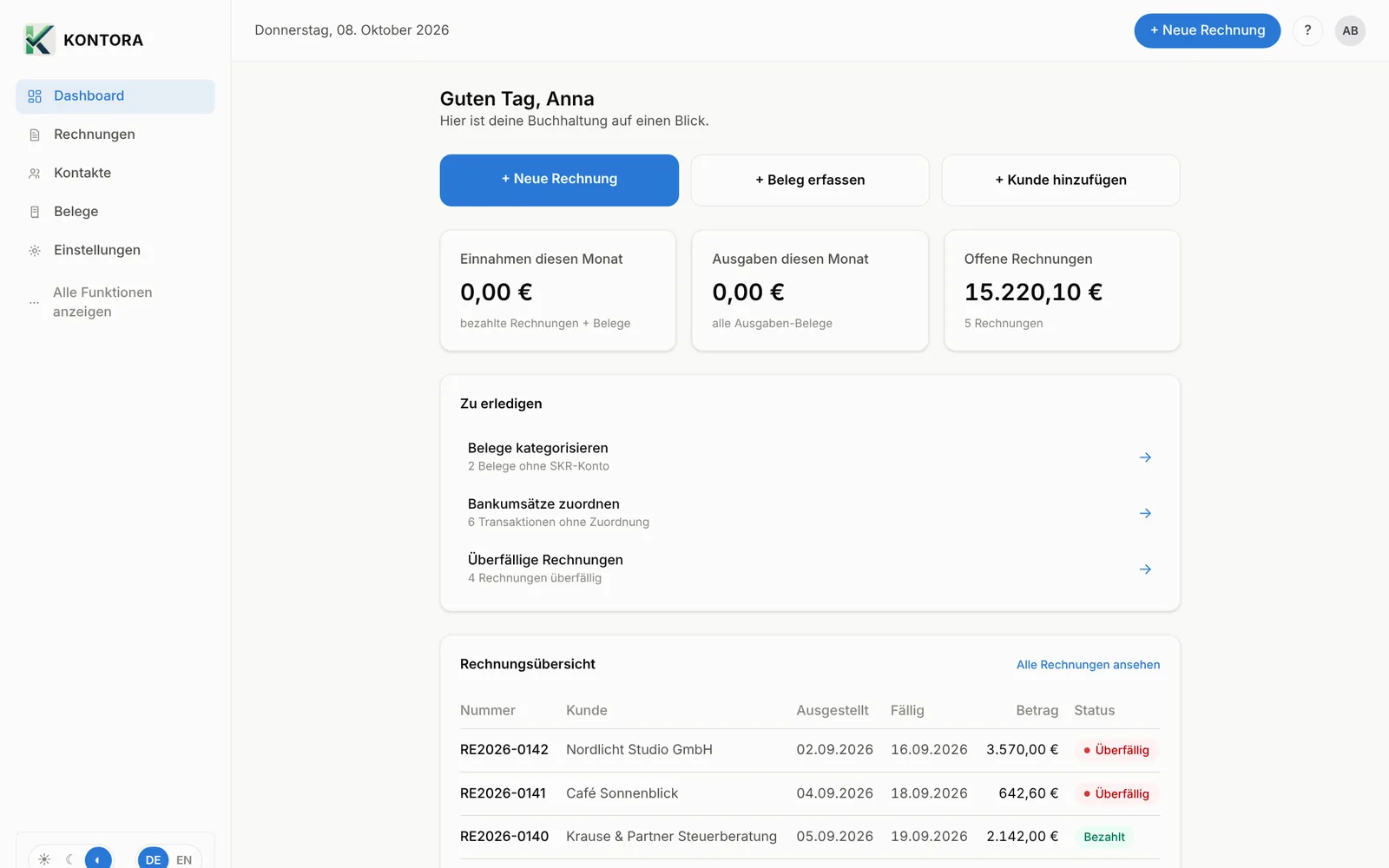Screen dimensions: 1389x868
Task: Click the Belege receipt icon
Action: tap(35, 212)
